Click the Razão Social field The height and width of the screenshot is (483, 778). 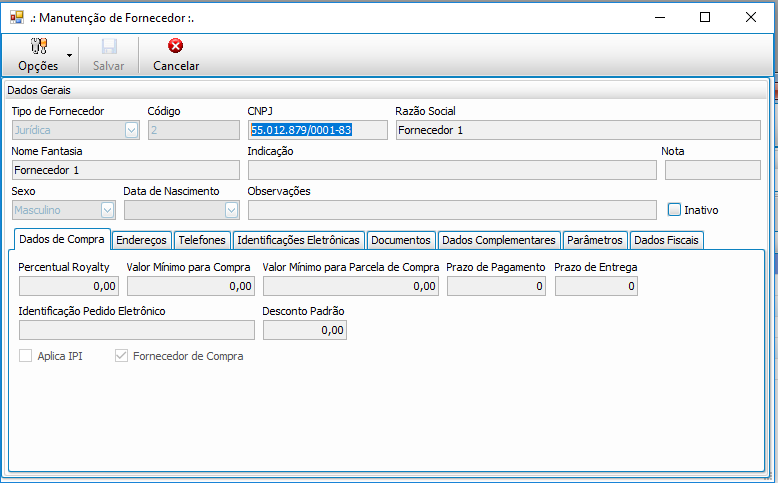coord(578,130)
